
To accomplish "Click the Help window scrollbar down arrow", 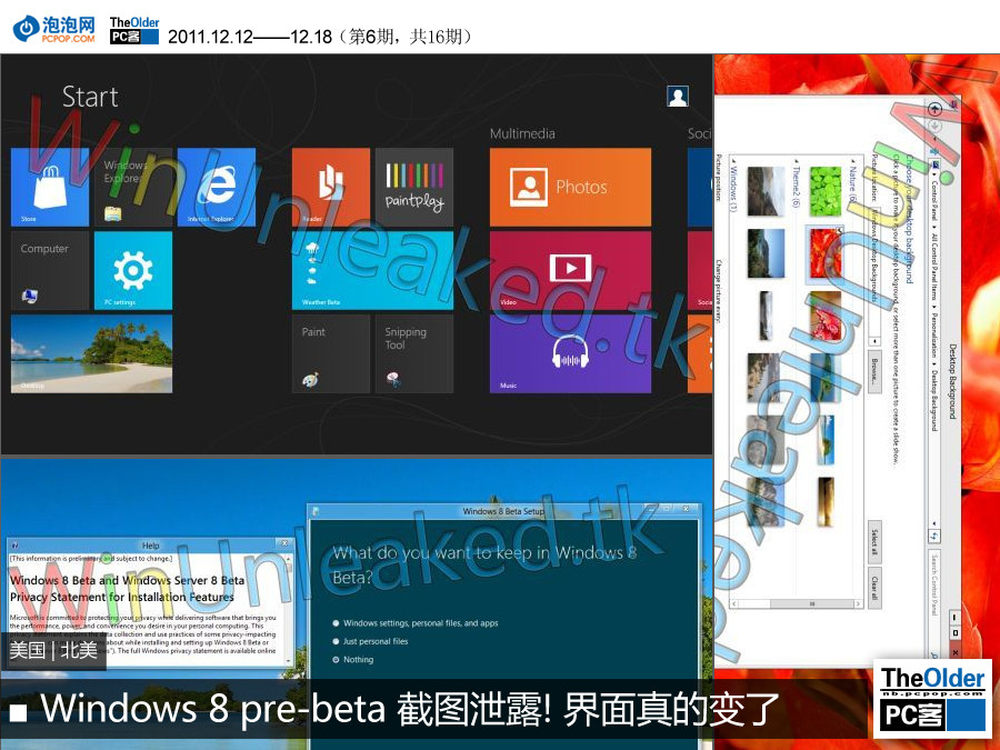I will click(288, 660).
